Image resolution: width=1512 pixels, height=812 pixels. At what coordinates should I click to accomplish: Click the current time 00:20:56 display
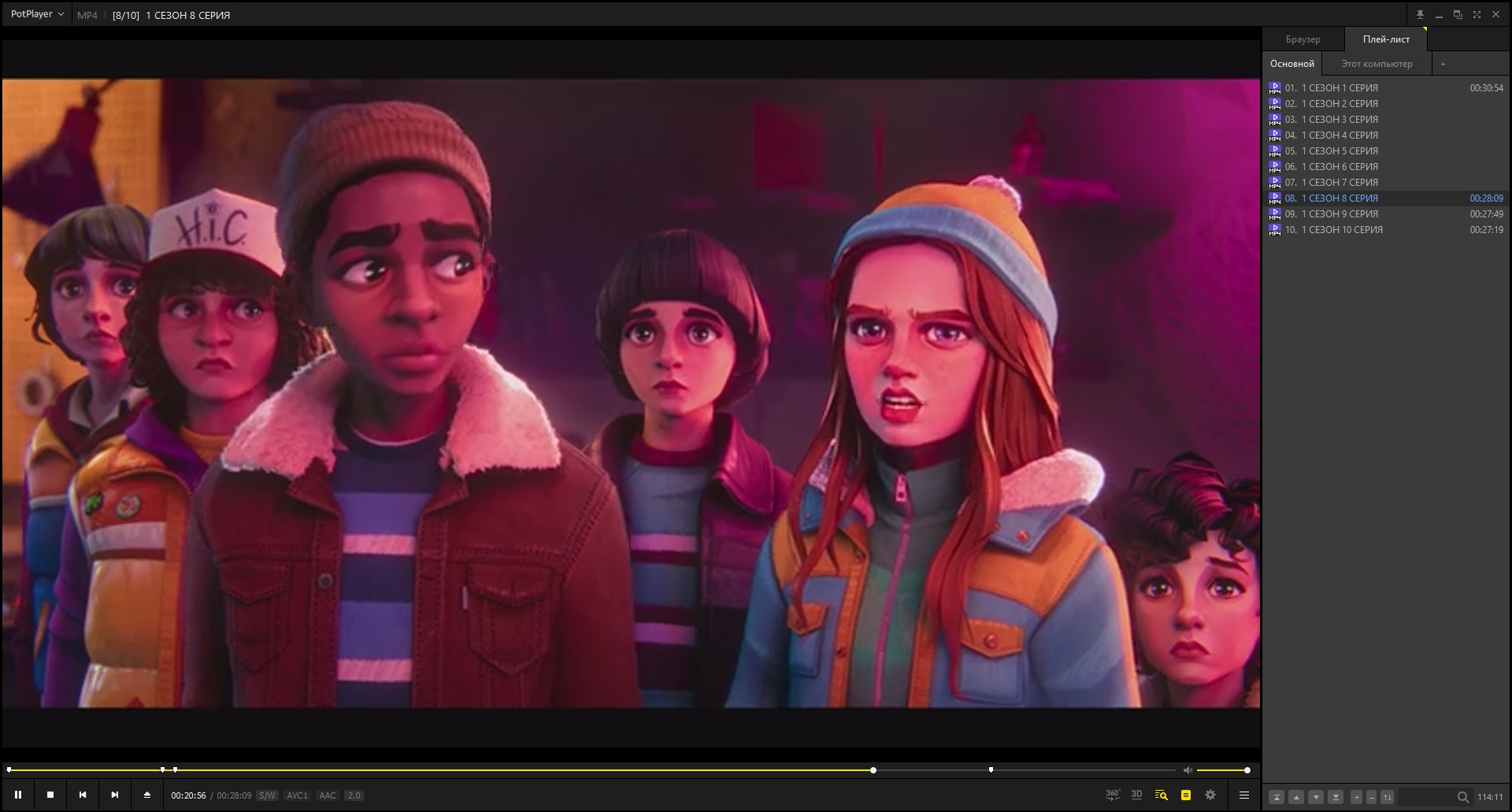(188, 795)
